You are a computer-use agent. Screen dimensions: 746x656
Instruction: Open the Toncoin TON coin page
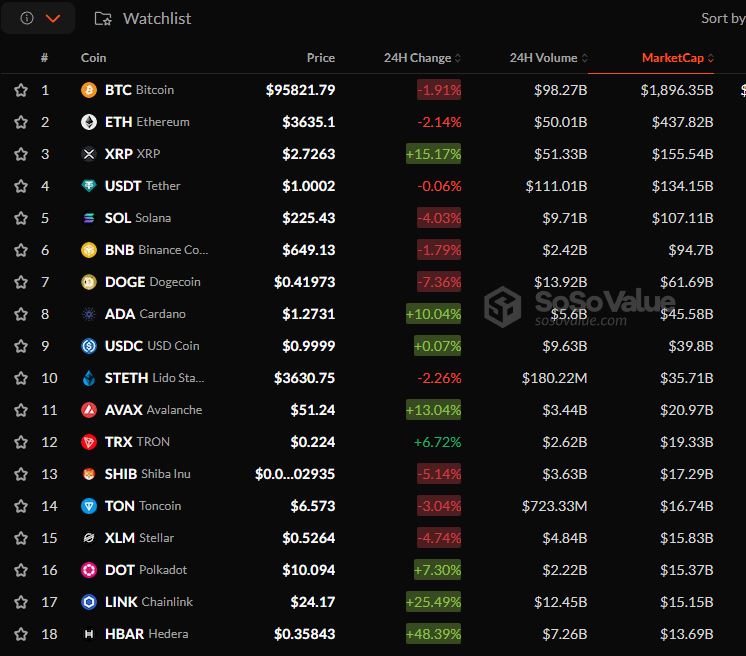[143, 506]
